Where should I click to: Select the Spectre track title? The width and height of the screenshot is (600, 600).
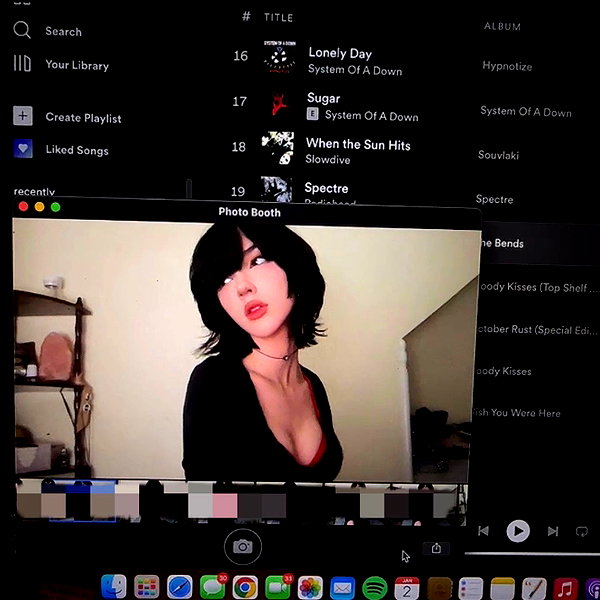point(326,188)
